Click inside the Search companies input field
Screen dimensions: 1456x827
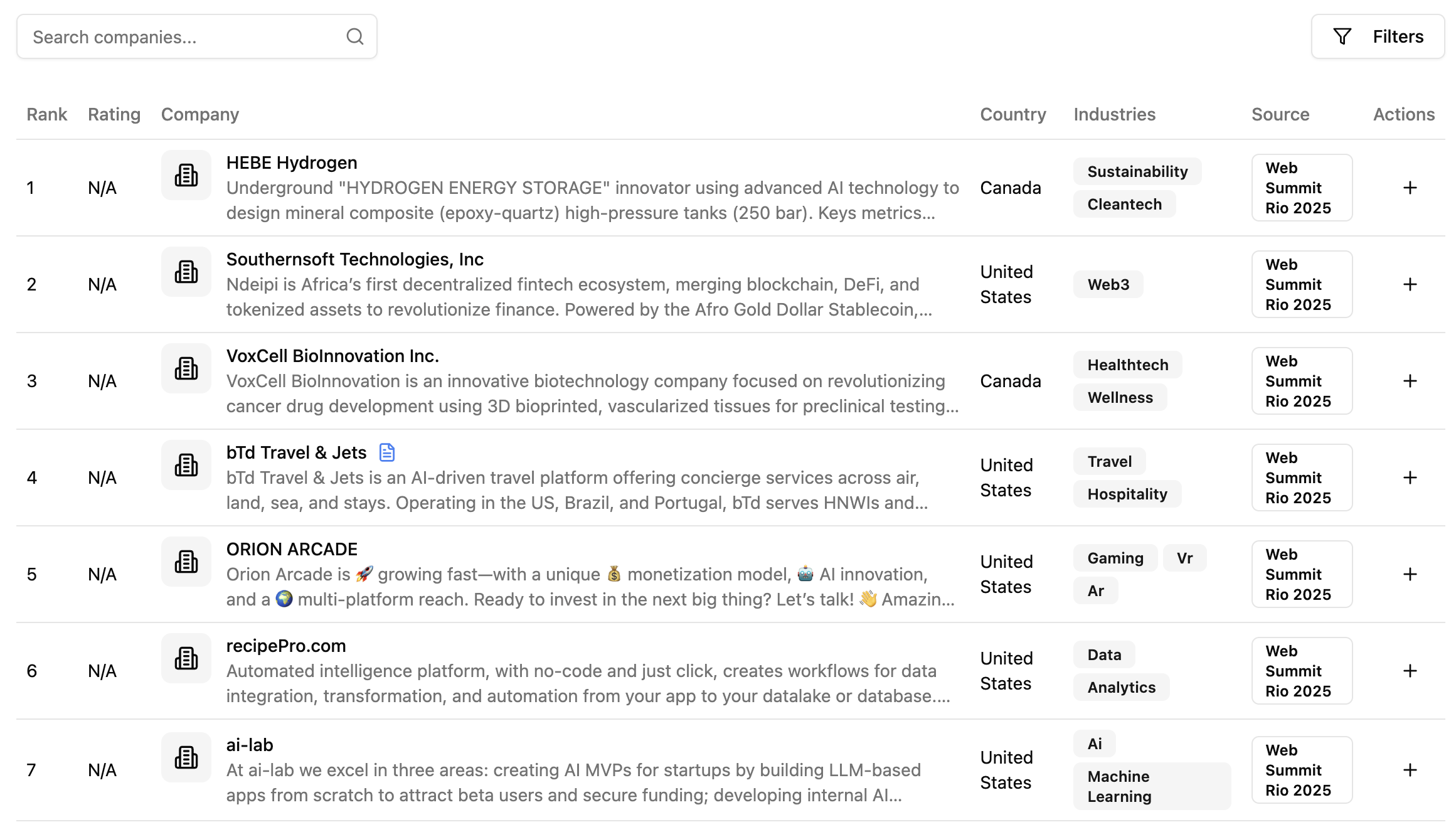pos(176,36)
